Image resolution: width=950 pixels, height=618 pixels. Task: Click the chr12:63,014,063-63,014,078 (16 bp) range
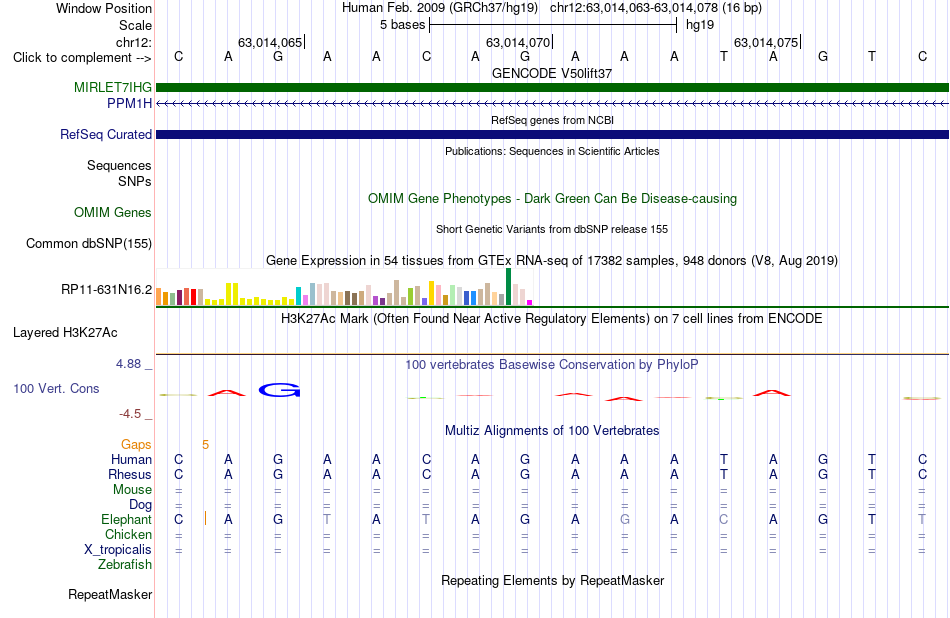pos(656,8)
